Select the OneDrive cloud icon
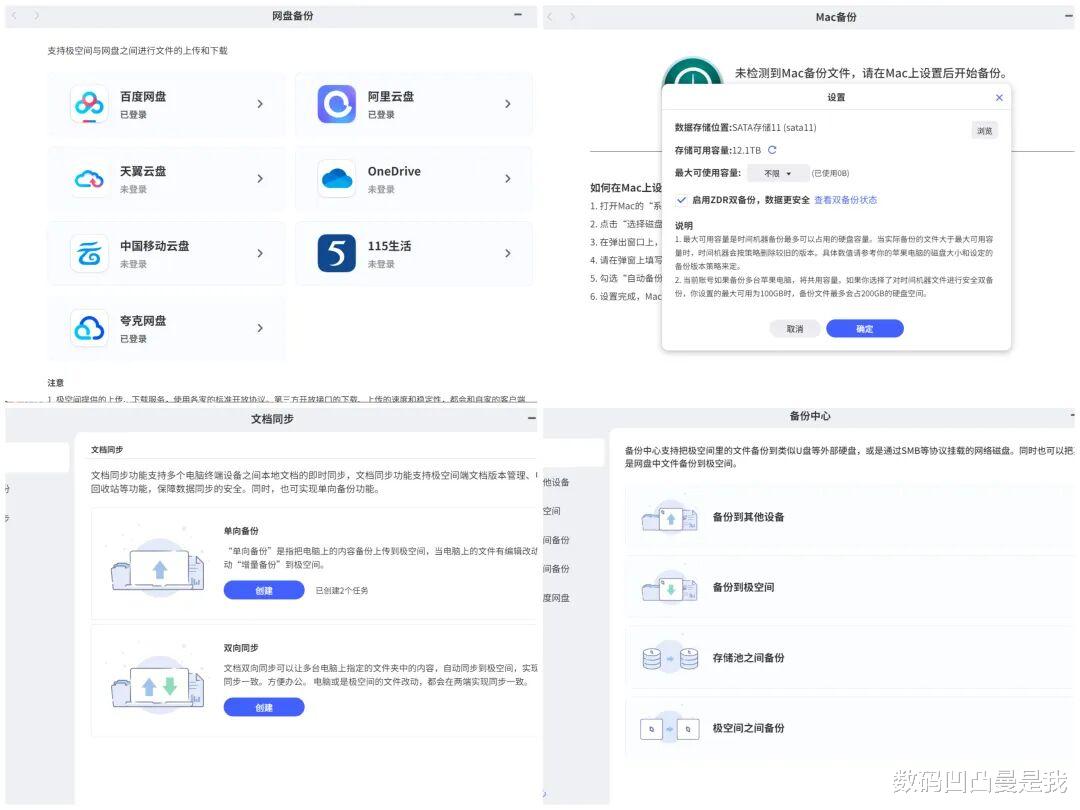The image size is (1080, 810). pyautogui.click(x=337, y=179)
